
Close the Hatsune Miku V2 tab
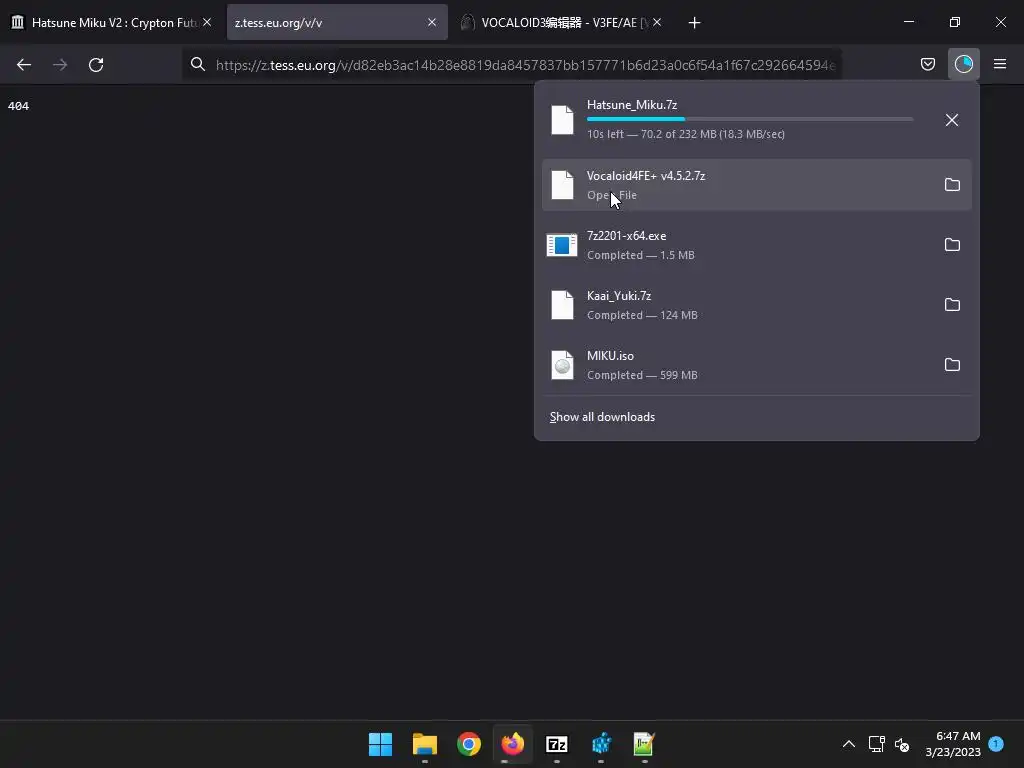[207, 22]
